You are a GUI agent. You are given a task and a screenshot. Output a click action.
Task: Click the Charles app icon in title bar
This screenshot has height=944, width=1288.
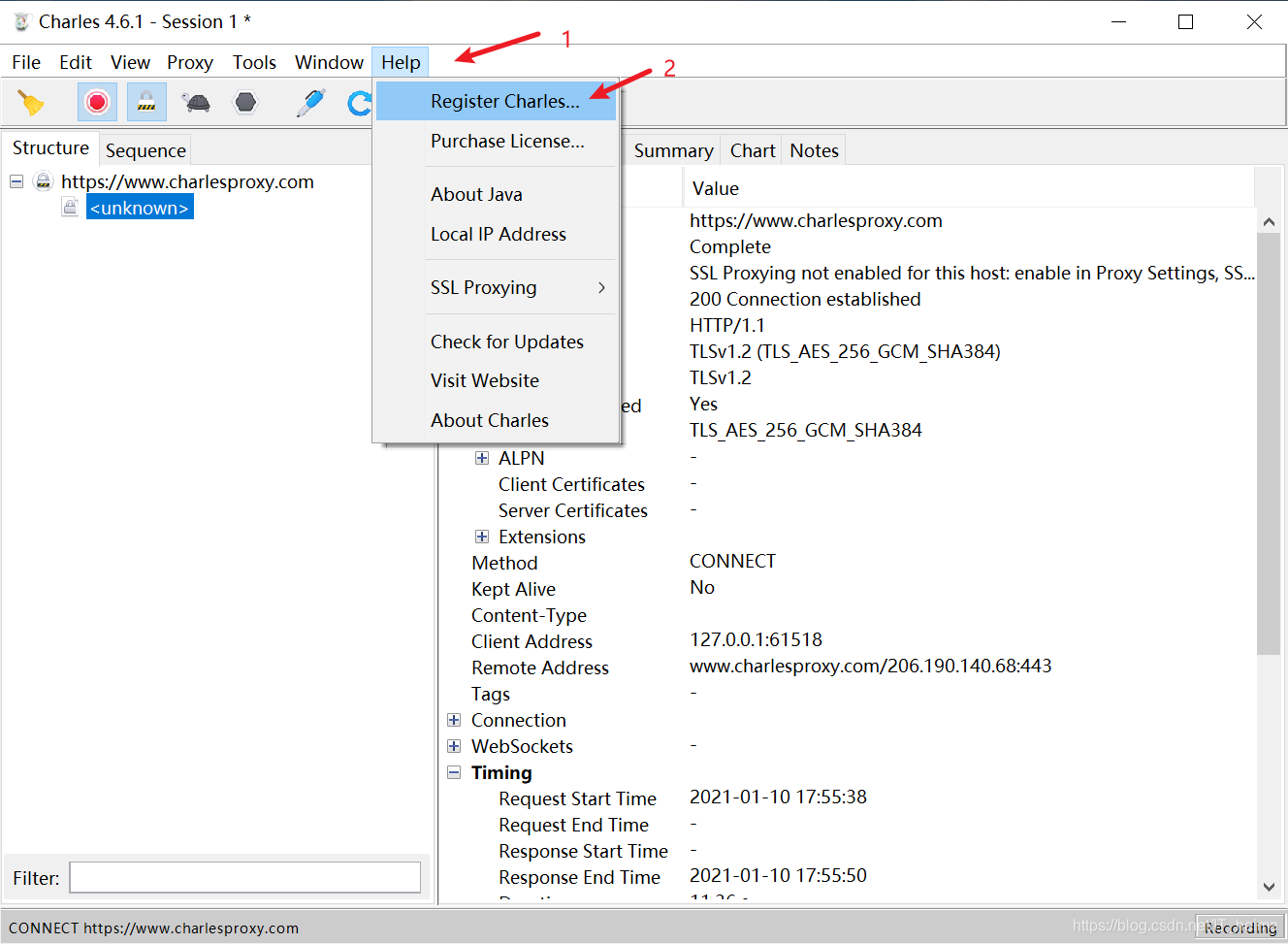pyautogui.click(x=20, y=21)
